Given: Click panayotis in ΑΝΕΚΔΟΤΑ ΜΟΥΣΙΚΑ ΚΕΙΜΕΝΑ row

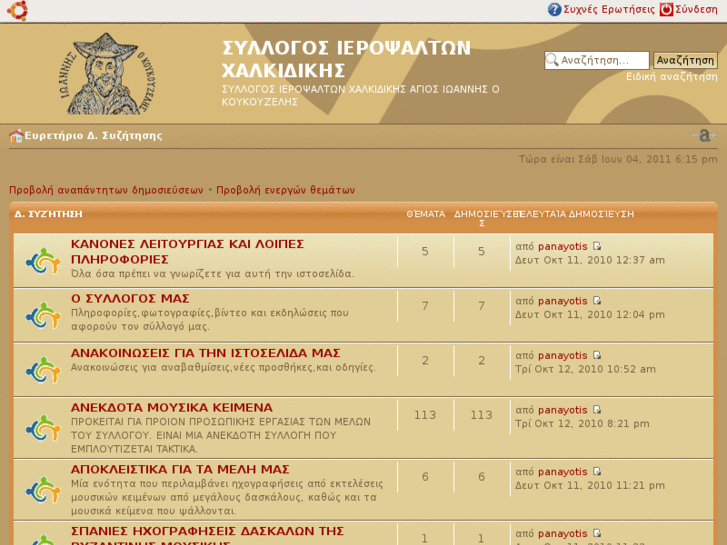Looking at the screenshot, I should [562, 410].
